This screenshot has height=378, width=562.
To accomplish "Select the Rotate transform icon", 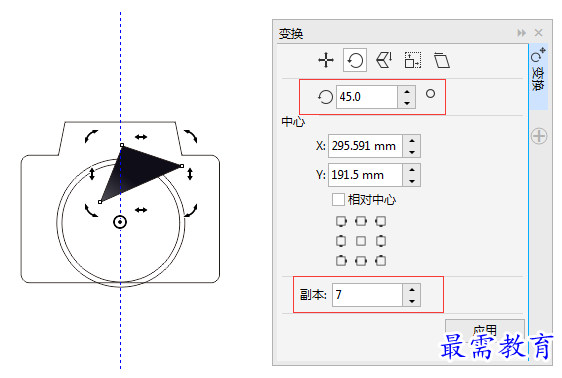I will pos(355,60).
